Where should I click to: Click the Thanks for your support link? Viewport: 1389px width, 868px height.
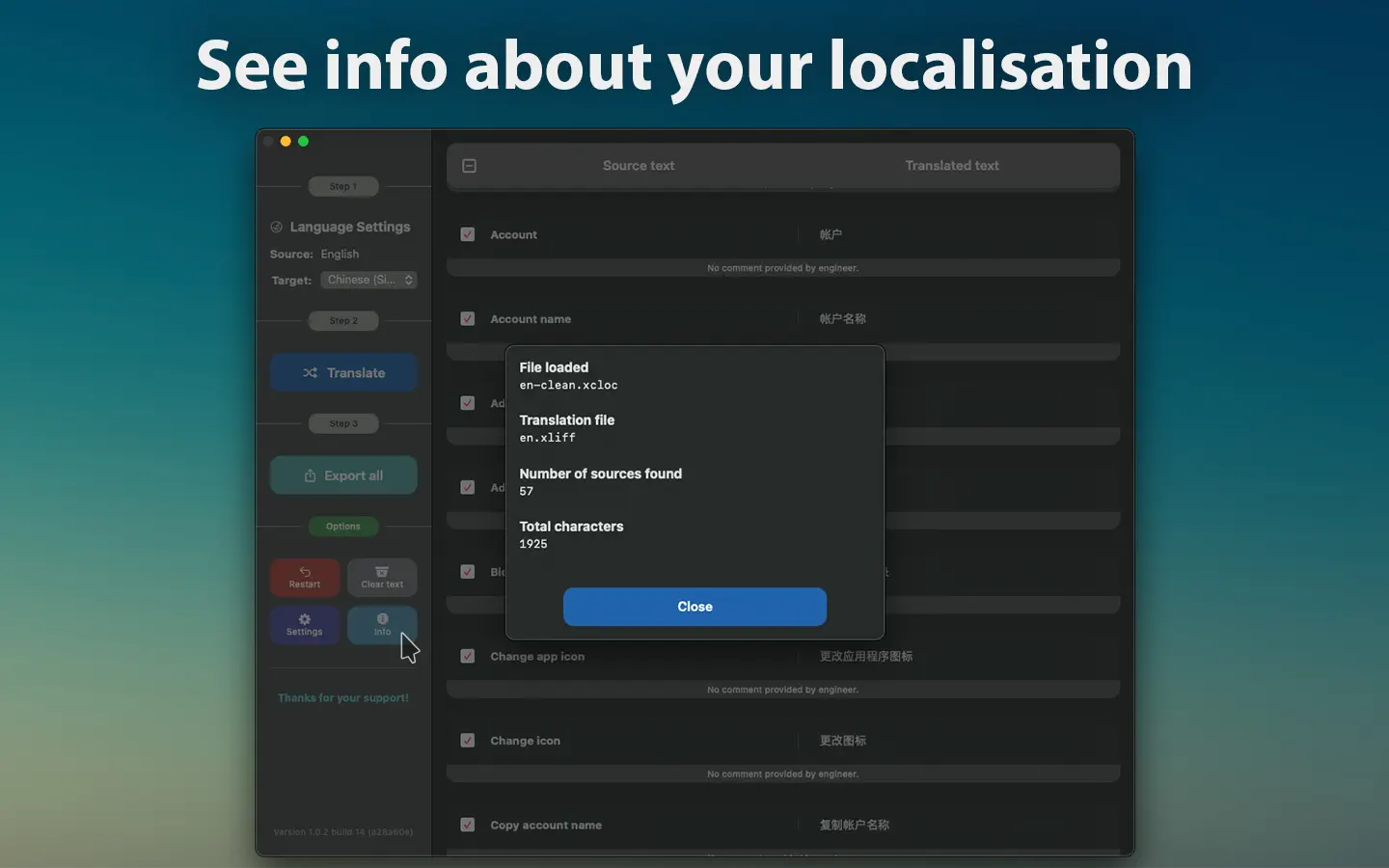(343, 698)
